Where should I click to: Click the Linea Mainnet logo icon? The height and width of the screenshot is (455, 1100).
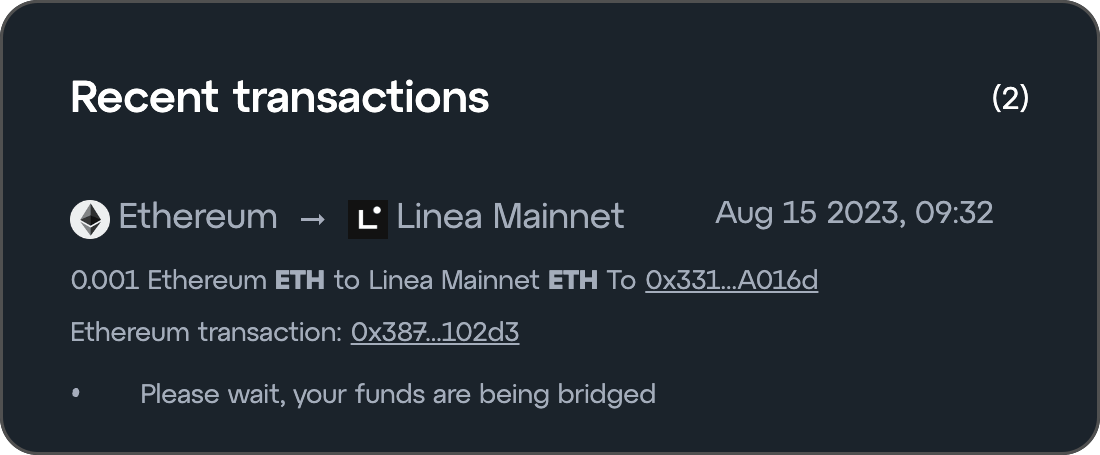pyautogui.click(x=367, y=219)
